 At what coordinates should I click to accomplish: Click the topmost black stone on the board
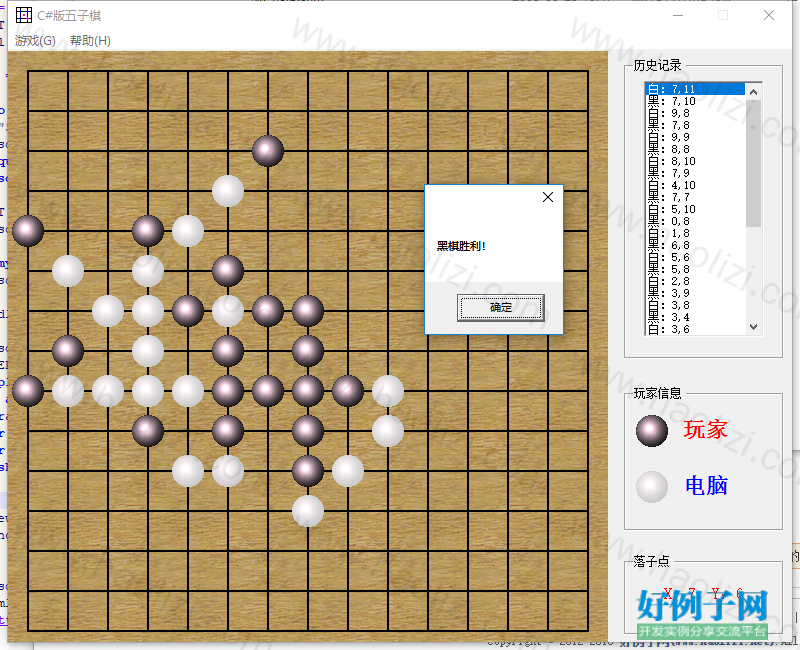(268, 151)
